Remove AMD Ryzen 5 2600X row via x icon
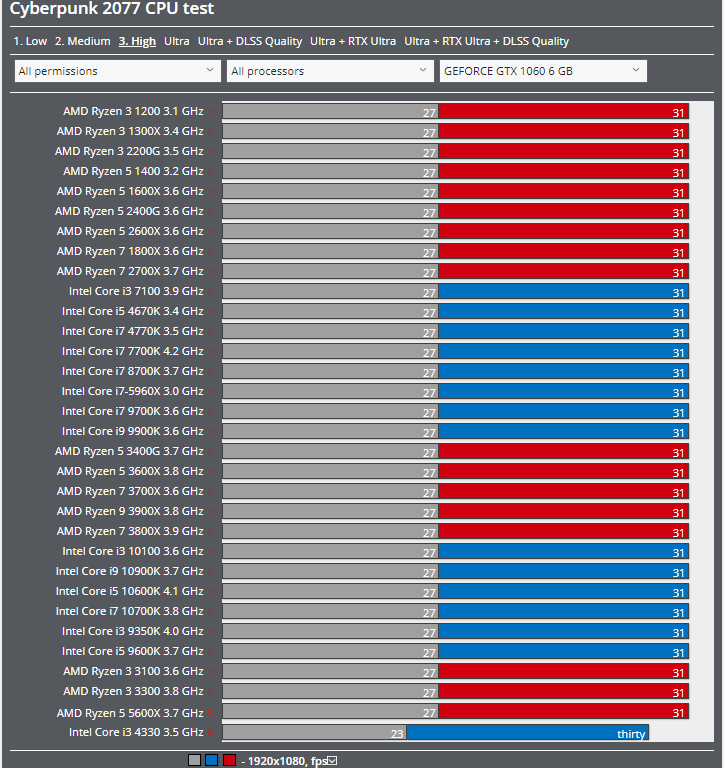 pos(211,232)
